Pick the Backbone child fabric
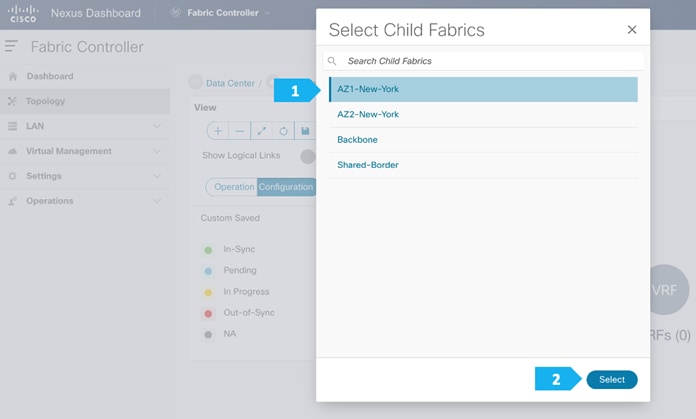Image resolution: width=696 pixels, height=419 pixels. point(483,140)
